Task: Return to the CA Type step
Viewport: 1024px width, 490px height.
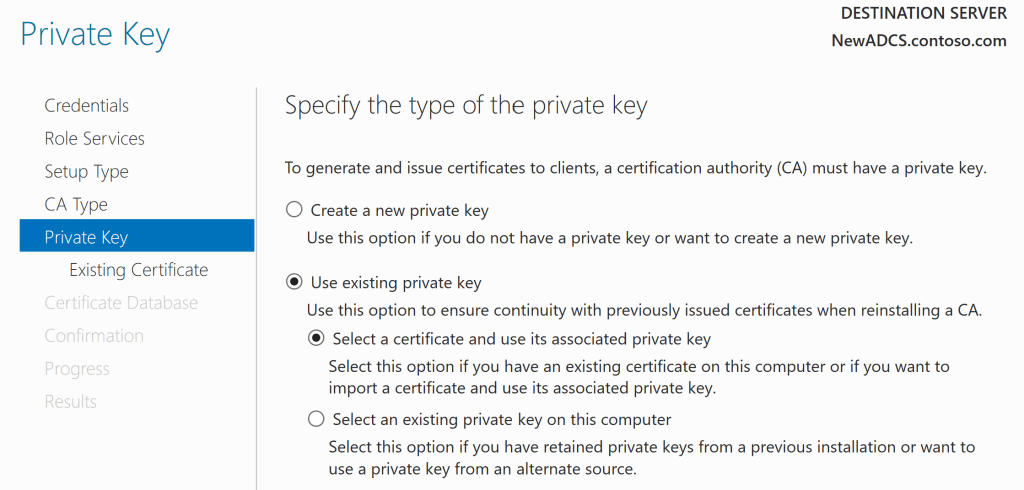Action: coord(76,205)
